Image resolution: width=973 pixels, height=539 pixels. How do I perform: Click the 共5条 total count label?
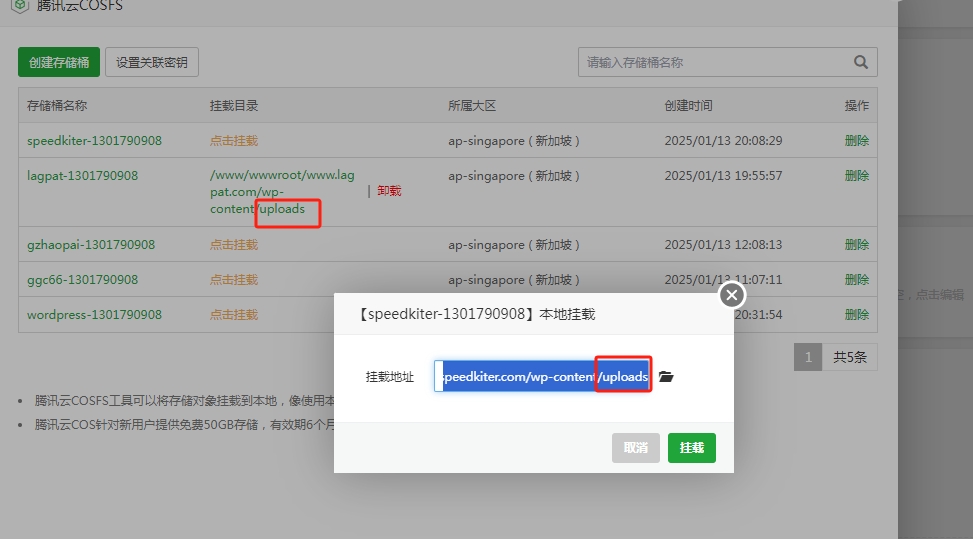pyautogui.click(x=850, y=357)
